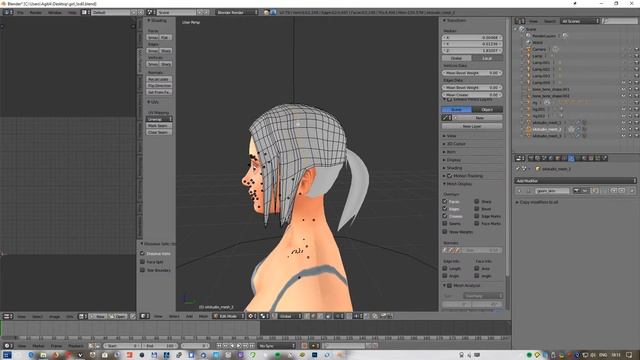Toggle the Bevel overlay checkbox

[x=477, y=209]
